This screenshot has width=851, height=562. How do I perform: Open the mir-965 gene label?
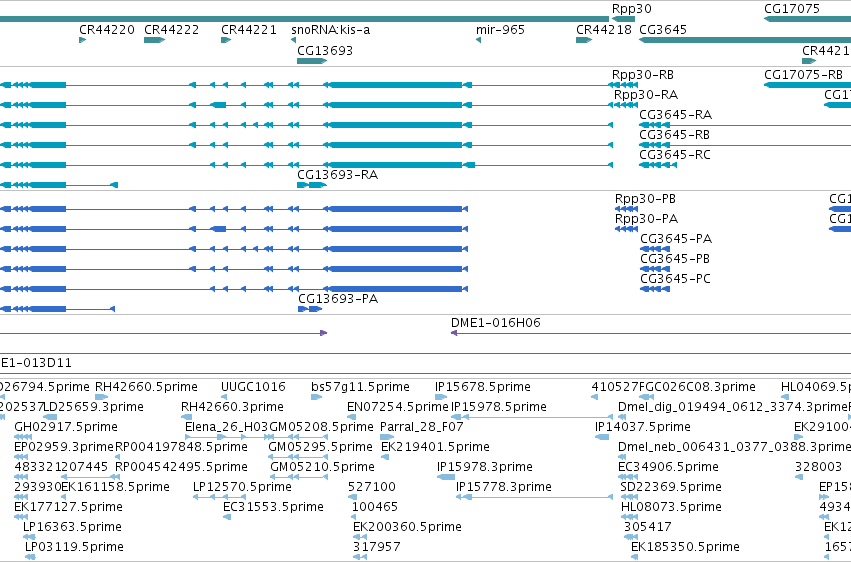click(500, 30)
